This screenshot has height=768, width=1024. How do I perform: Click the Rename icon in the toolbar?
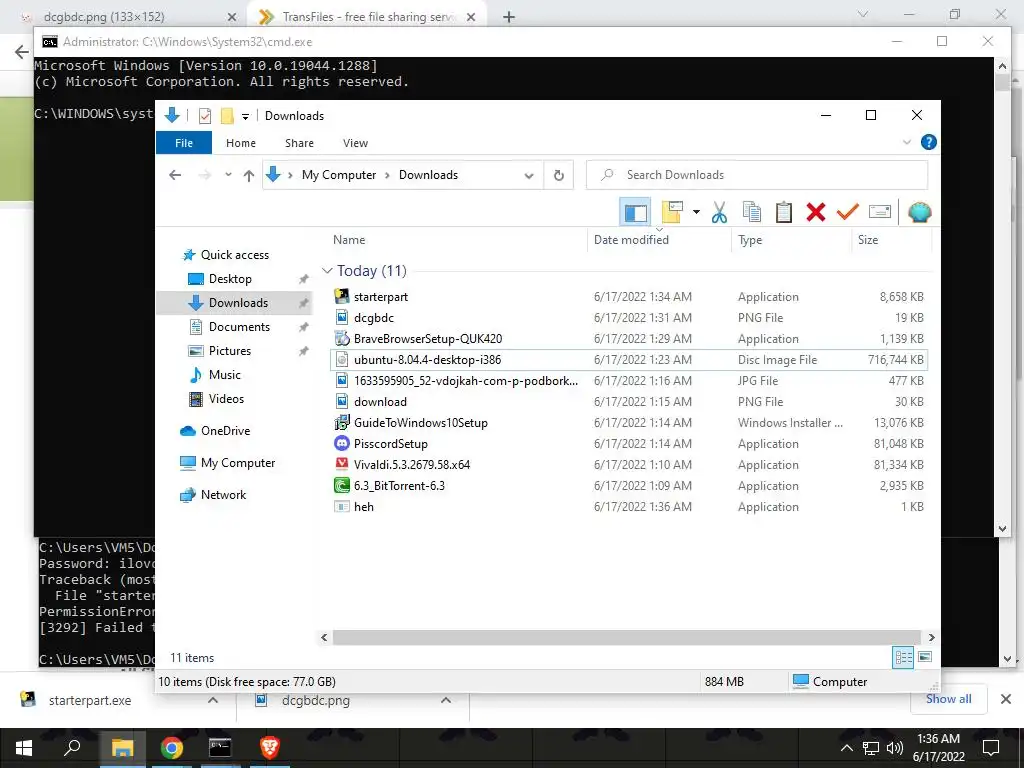[880, 212]
